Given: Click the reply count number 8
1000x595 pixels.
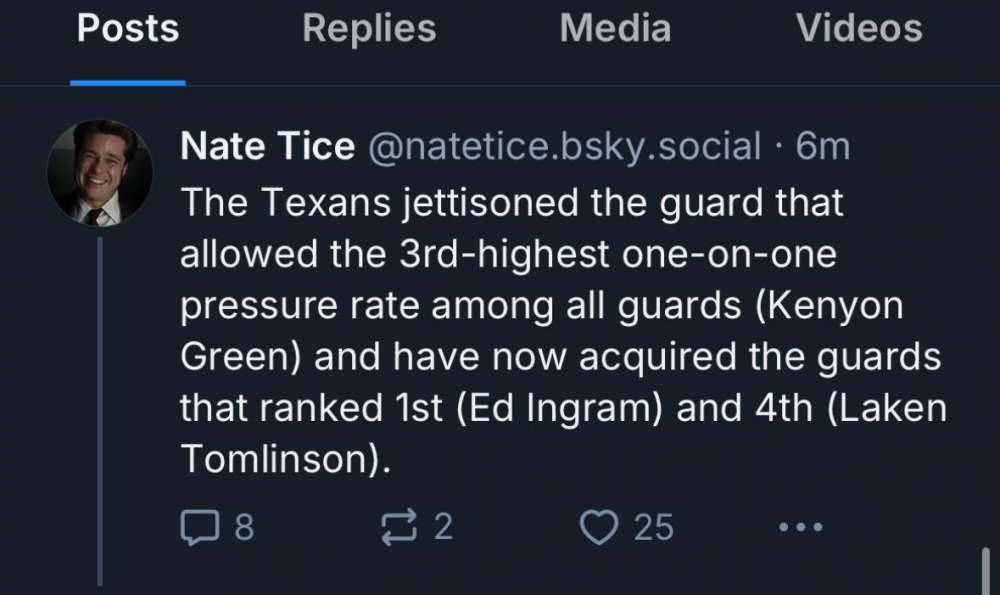Looking at the screenshot, I should click(x=244, y=527).
